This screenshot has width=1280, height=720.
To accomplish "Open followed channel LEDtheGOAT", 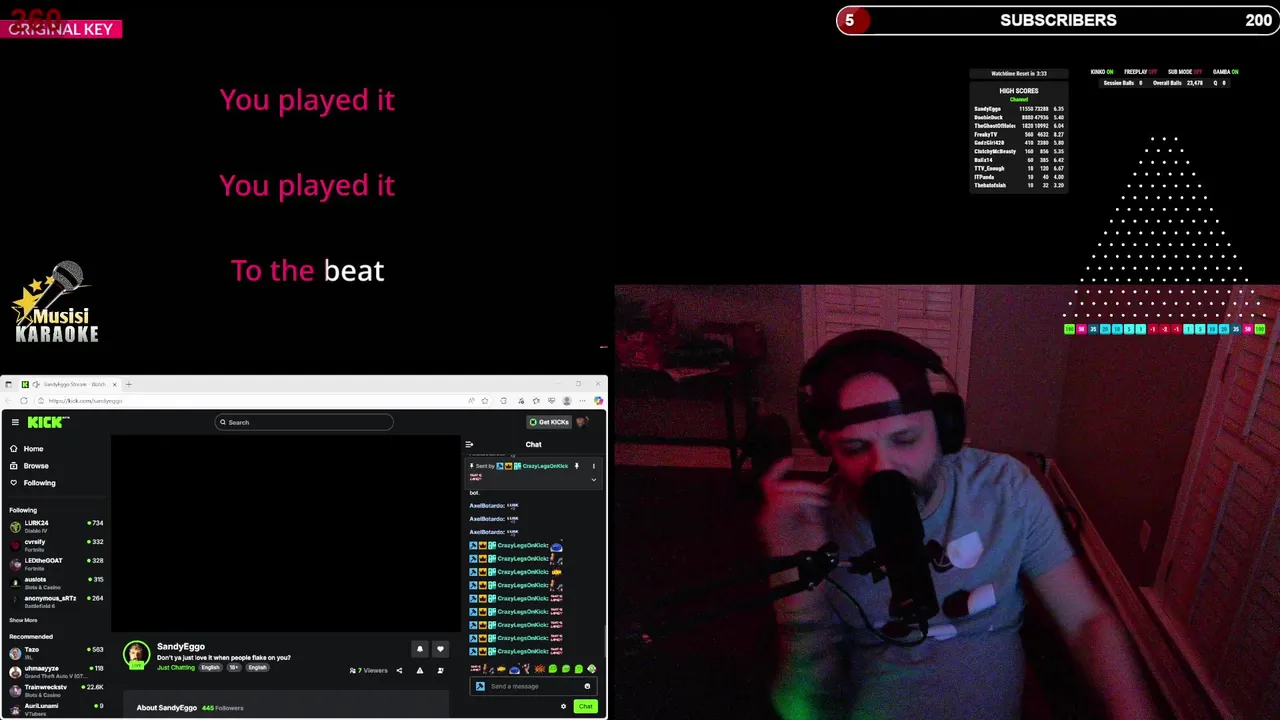I will click(x=56, y=563).
